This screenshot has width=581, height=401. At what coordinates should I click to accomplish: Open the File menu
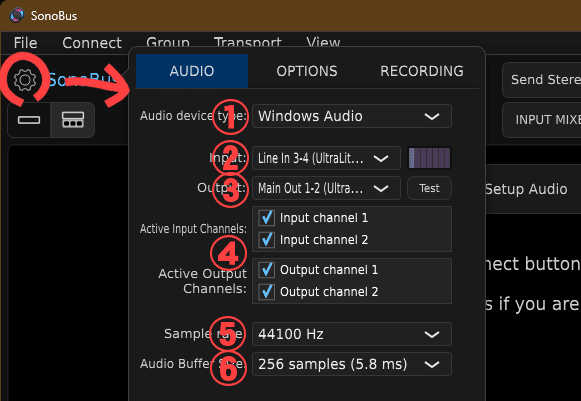(x=25, y=43)
